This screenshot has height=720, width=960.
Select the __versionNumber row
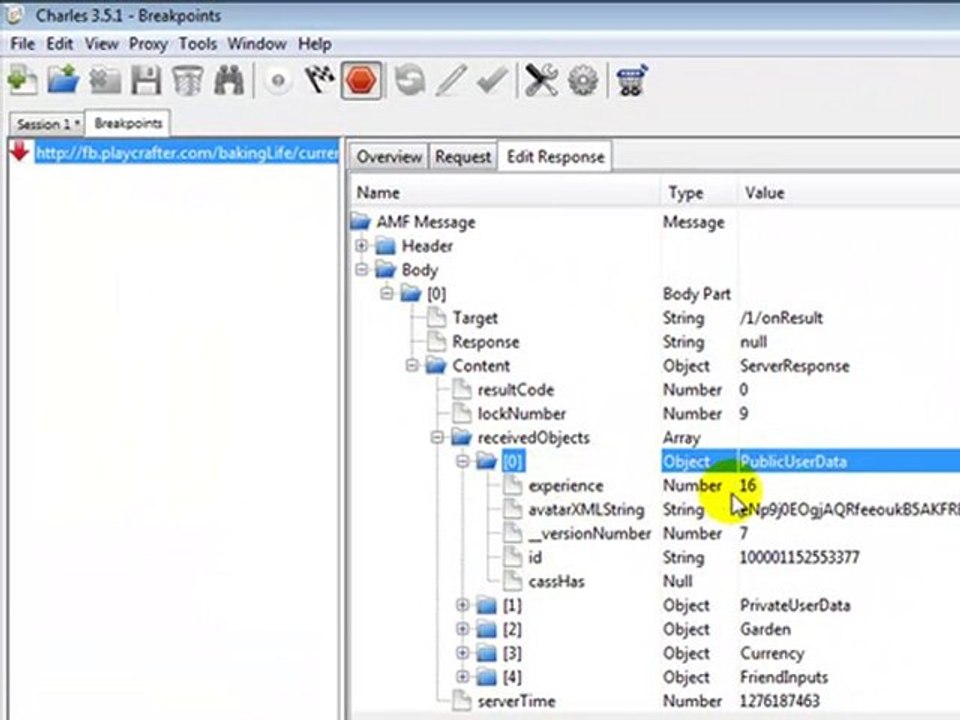click(x=655, y=533)
